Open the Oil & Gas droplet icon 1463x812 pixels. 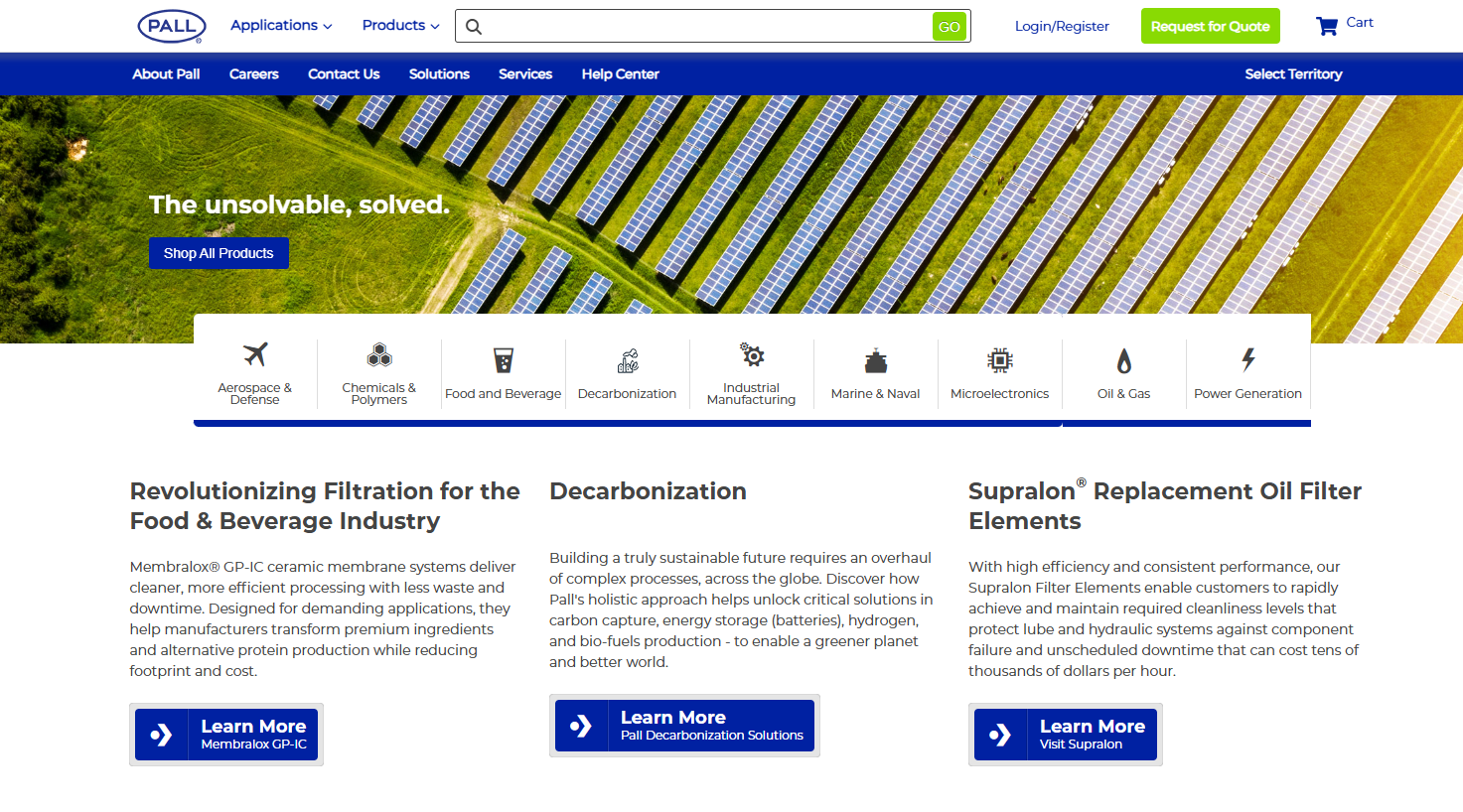click(1124, 360)
